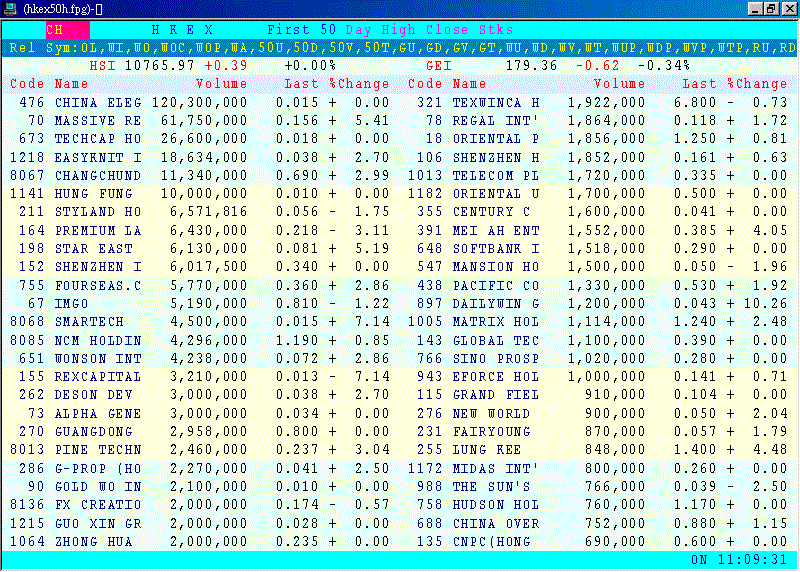Select EFORCE HOL stock name

point(496,377)
